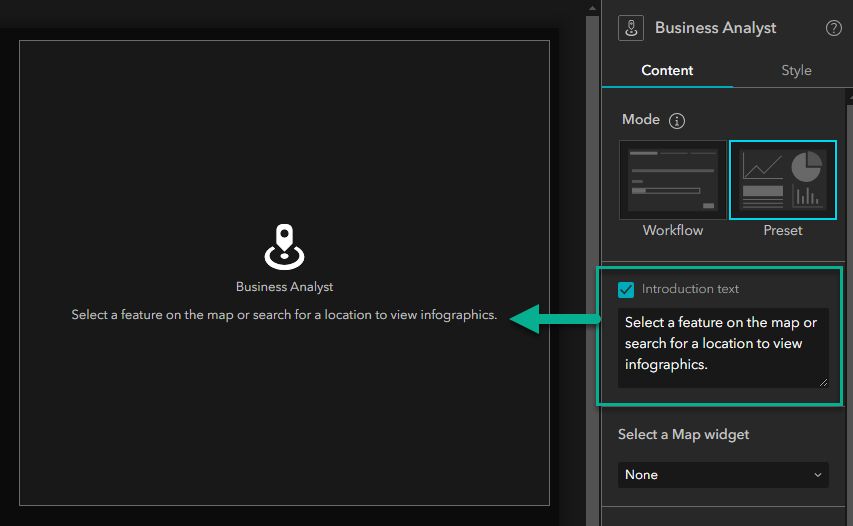This screenshot has width=853, height=526.
Task: Switch to the Style tab
Action: [796, 71]
